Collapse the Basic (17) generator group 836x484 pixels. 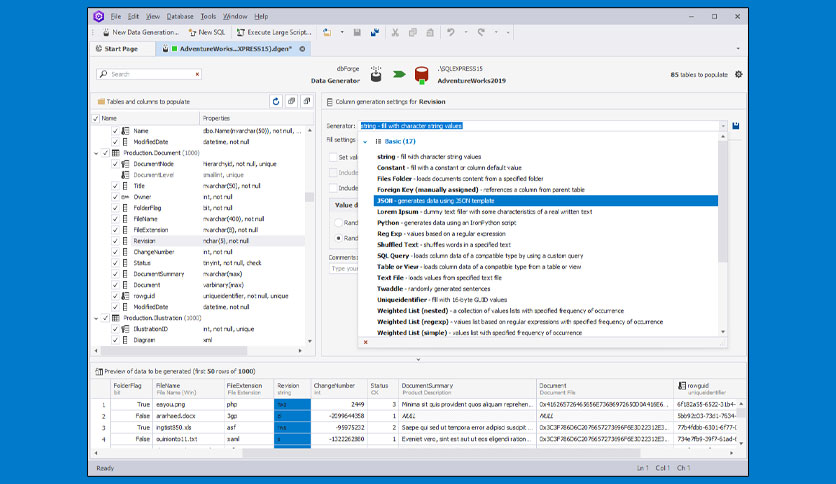365,142
